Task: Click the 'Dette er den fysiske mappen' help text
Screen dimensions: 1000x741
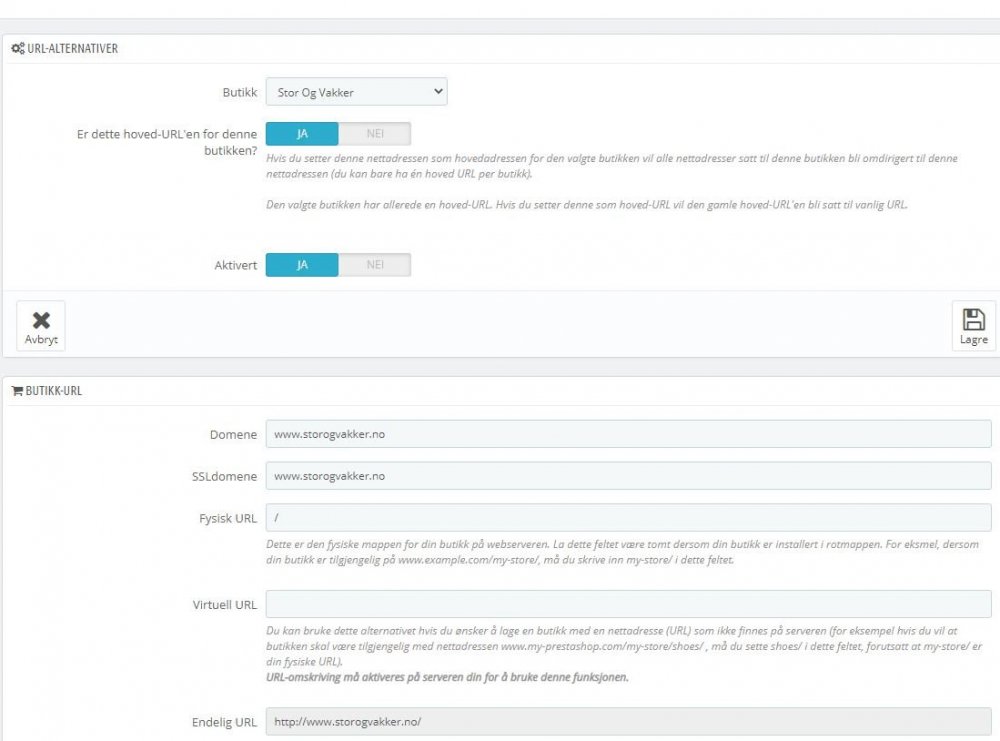Action: (x=622, y=552)
